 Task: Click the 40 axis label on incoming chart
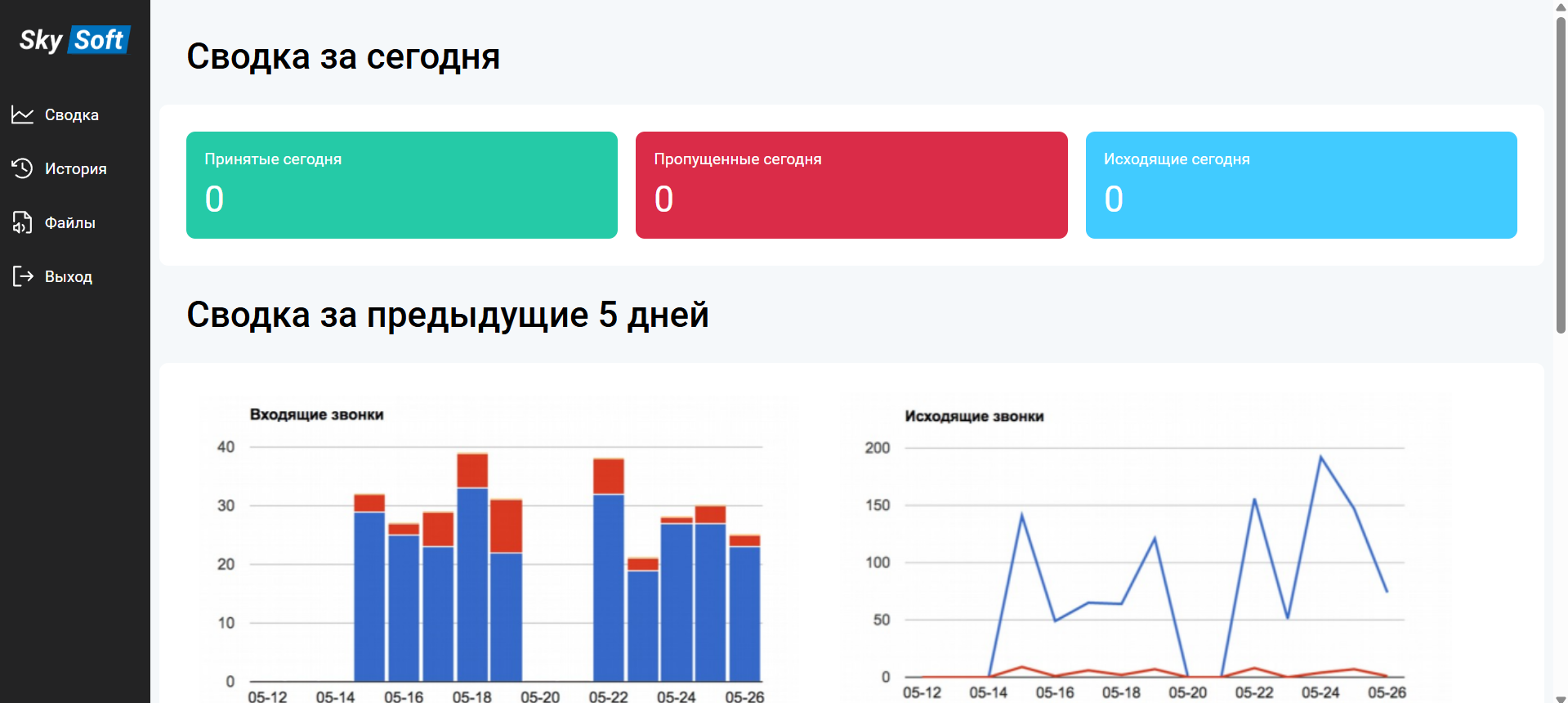226,447
